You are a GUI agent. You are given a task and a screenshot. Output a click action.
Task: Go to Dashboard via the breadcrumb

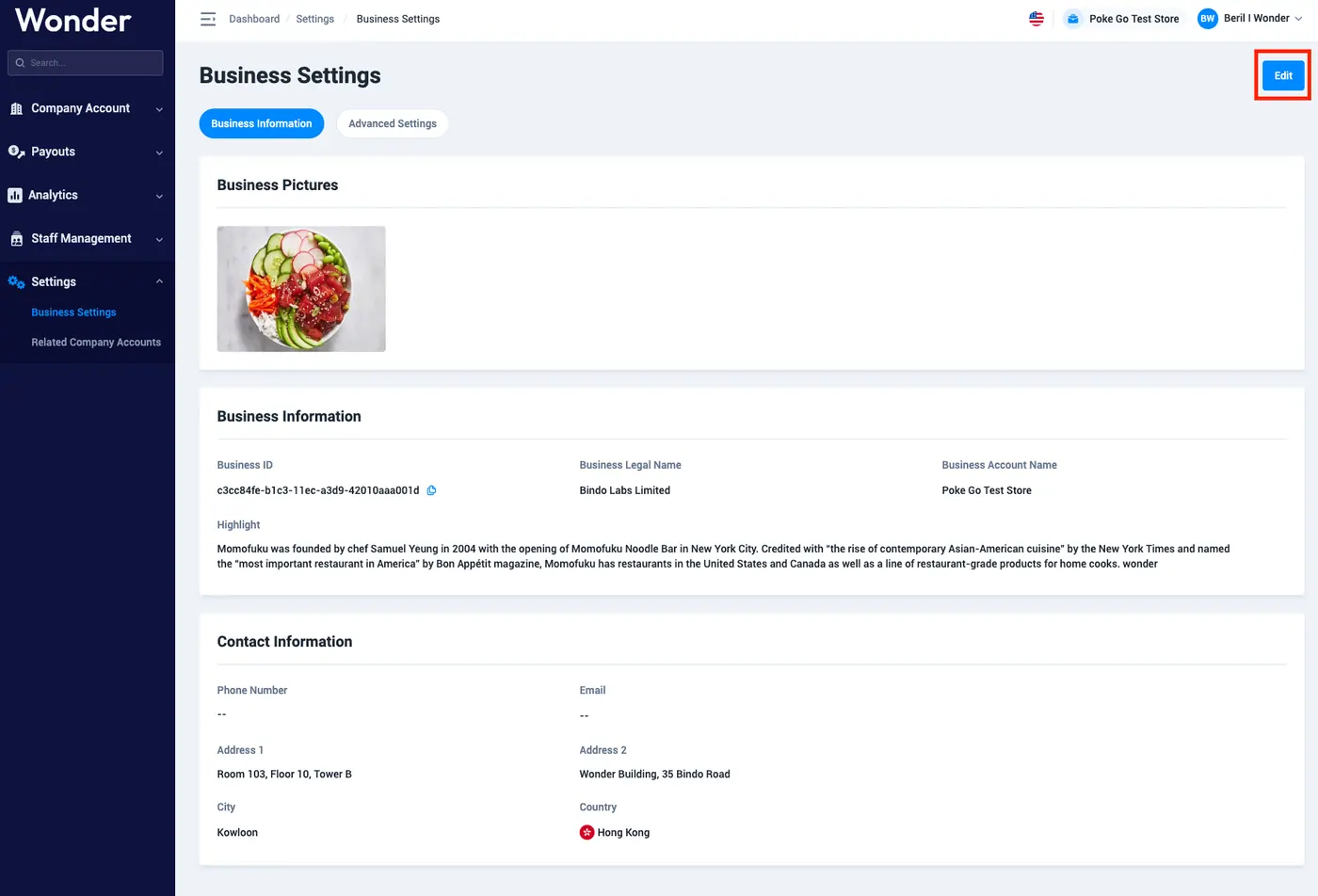254,19
